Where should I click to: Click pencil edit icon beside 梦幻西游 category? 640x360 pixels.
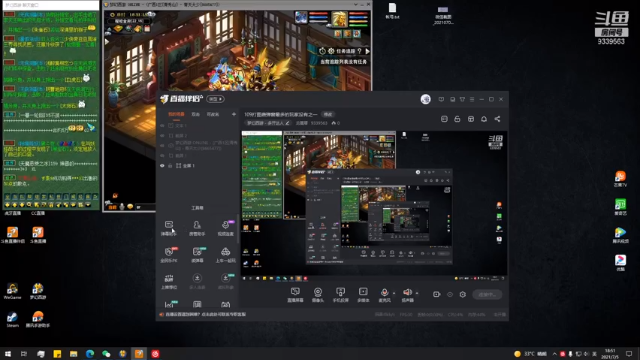click(287, 123)
